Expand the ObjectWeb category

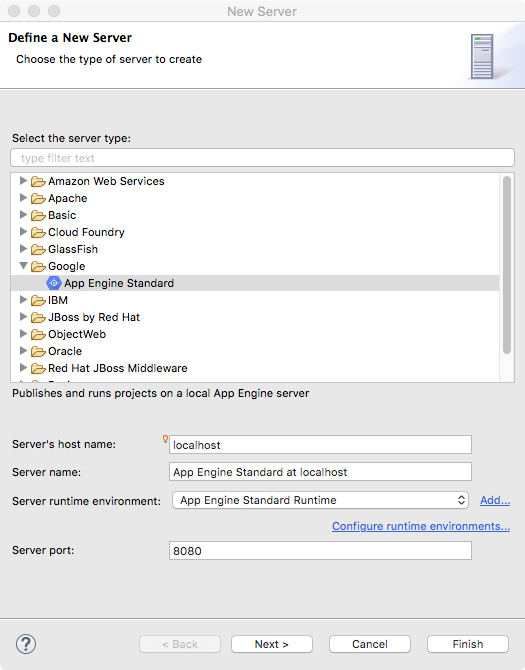(x=23, y=334)
